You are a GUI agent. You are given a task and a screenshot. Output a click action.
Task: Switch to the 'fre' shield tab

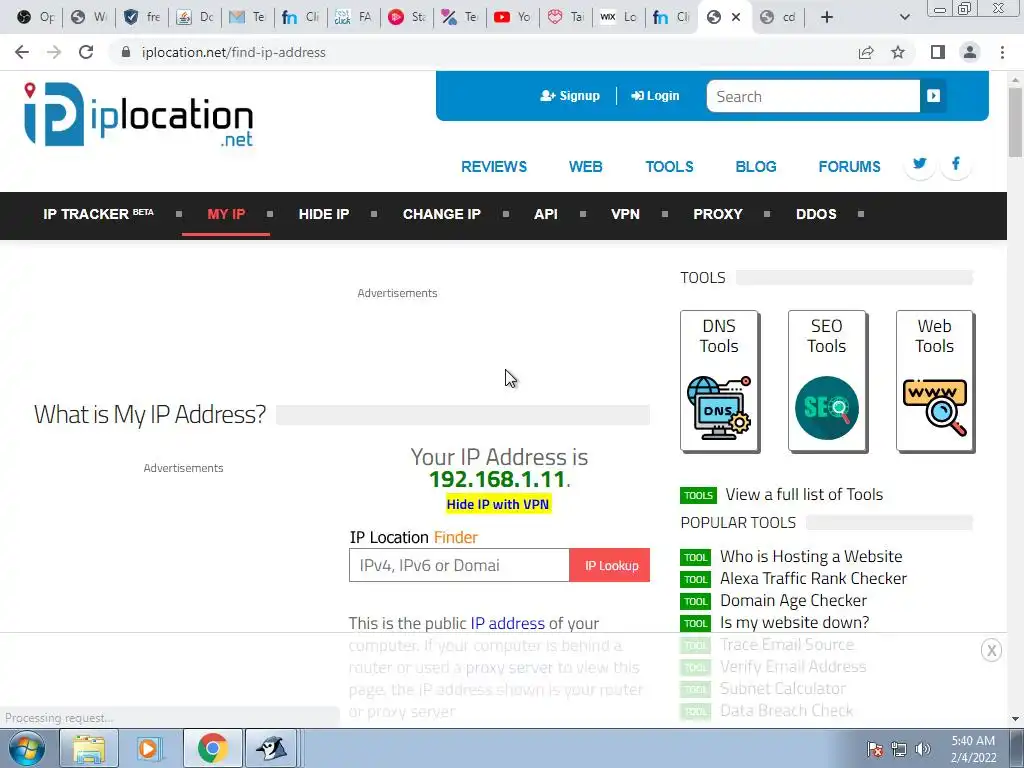(x=142, y=18)
